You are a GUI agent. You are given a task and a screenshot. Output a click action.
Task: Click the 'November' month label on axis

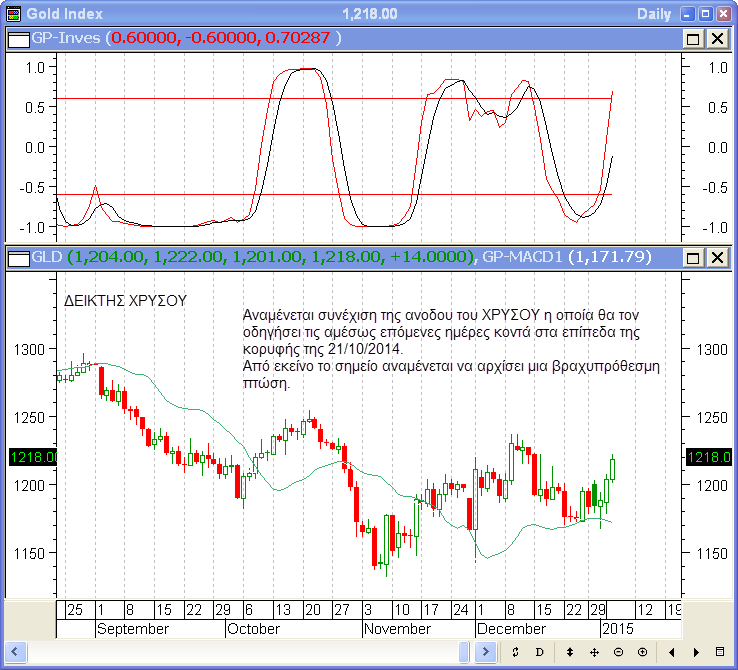coord(397,629)
